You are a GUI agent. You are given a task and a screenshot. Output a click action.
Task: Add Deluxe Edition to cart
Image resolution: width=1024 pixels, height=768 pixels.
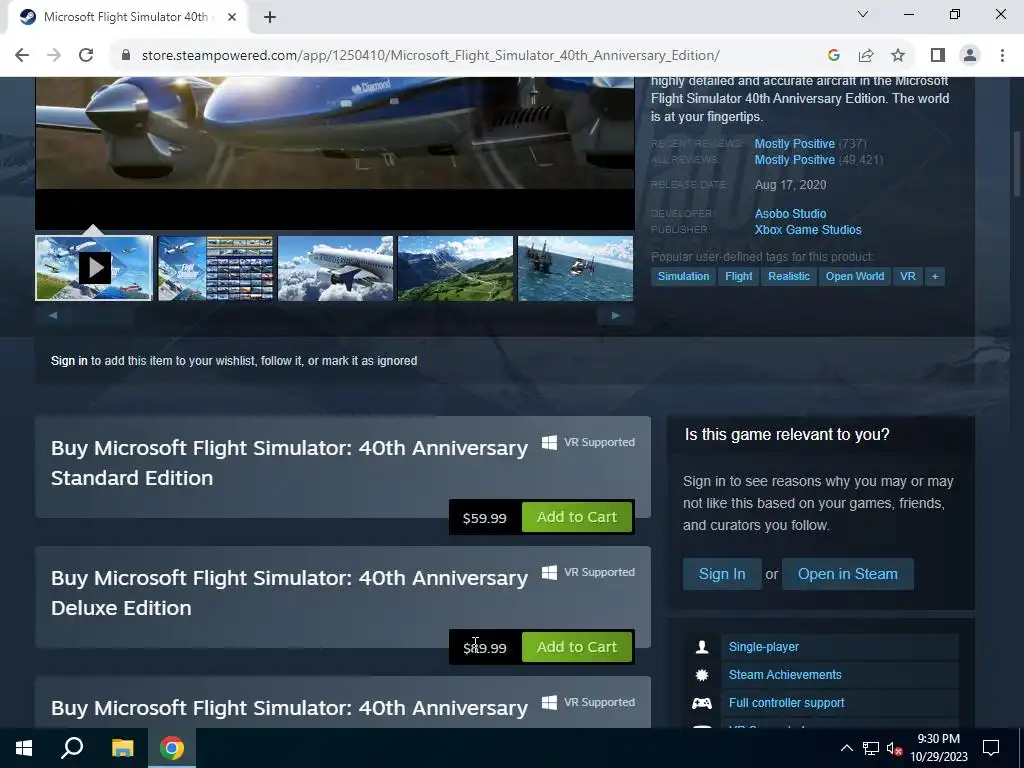(577, 647)
